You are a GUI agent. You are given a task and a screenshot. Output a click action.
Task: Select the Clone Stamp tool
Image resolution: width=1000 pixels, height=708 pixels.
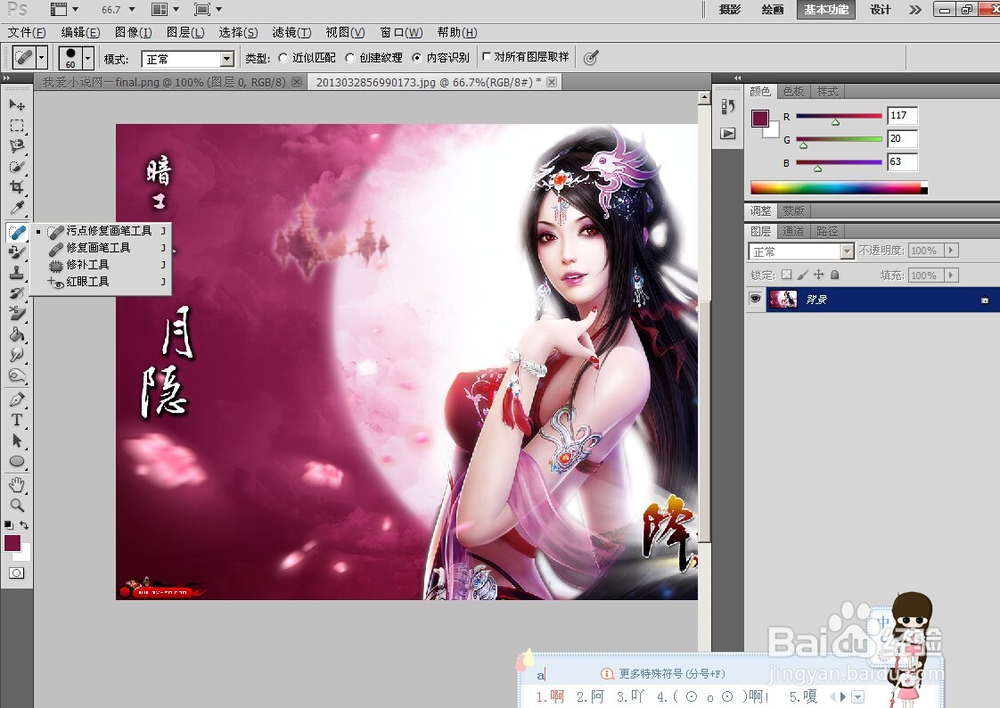point(17,273)
